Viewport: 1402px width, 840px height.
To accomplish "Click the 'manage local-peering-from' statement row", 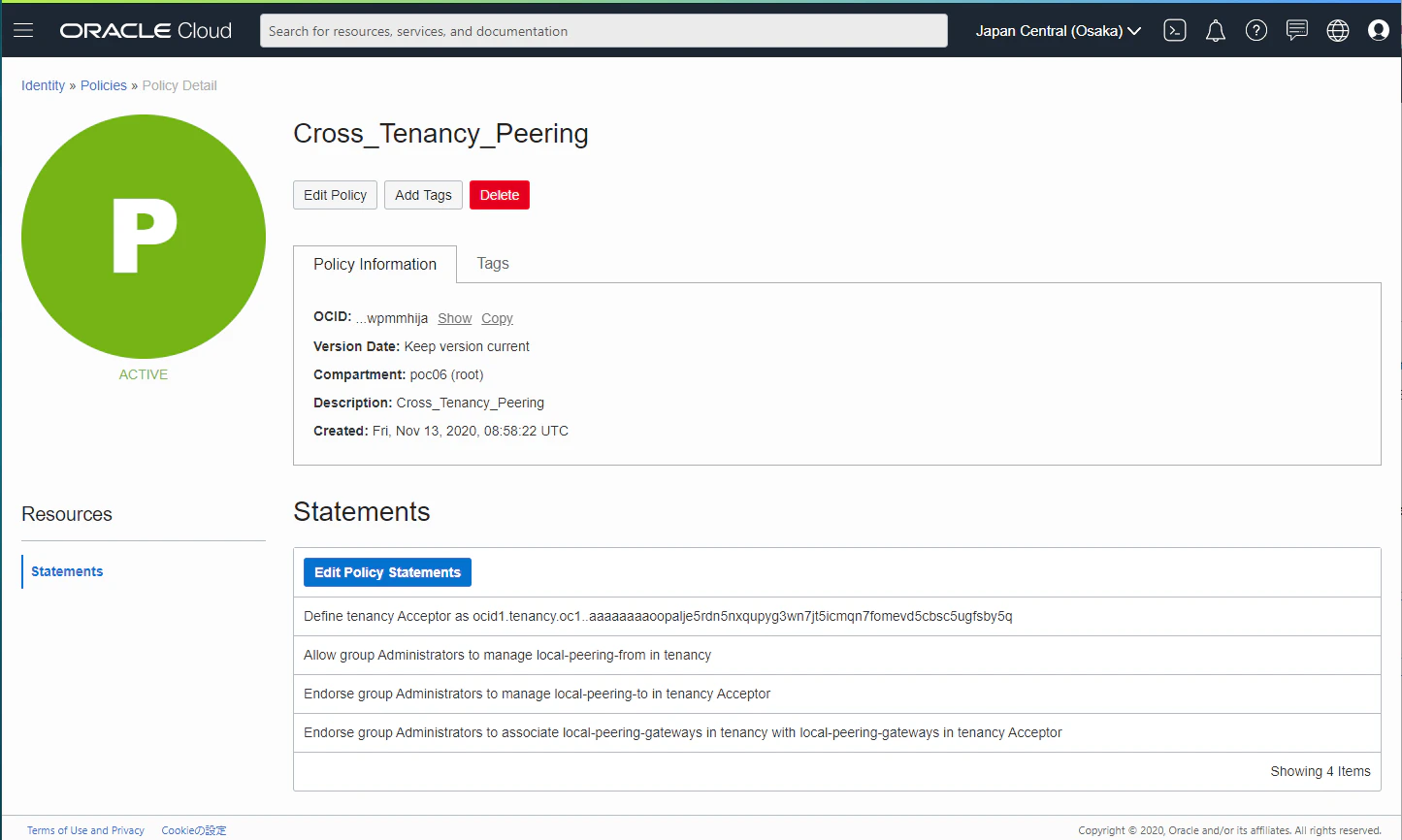I will tap(836, 655).
